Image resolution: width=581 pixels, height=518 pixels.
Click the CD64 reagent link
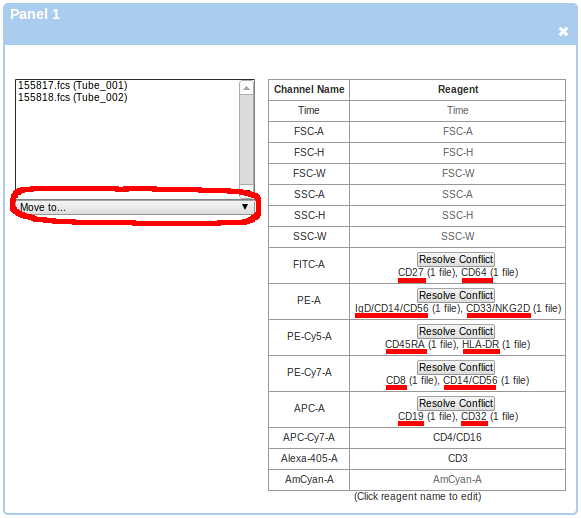click(474, 272)
